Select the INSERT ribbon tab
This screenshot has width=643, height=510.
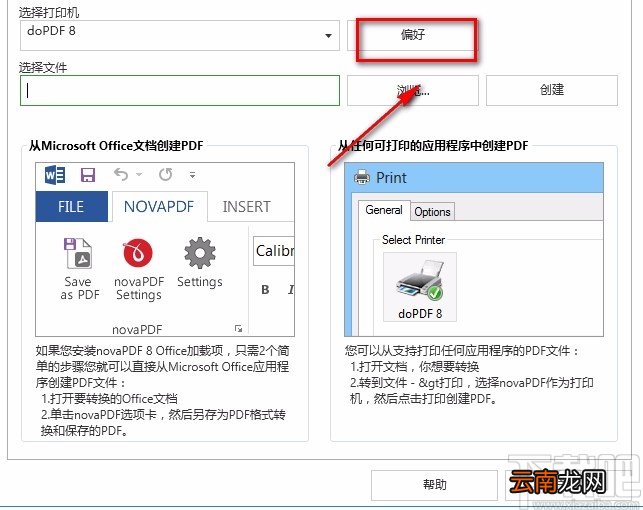(246, 206)
